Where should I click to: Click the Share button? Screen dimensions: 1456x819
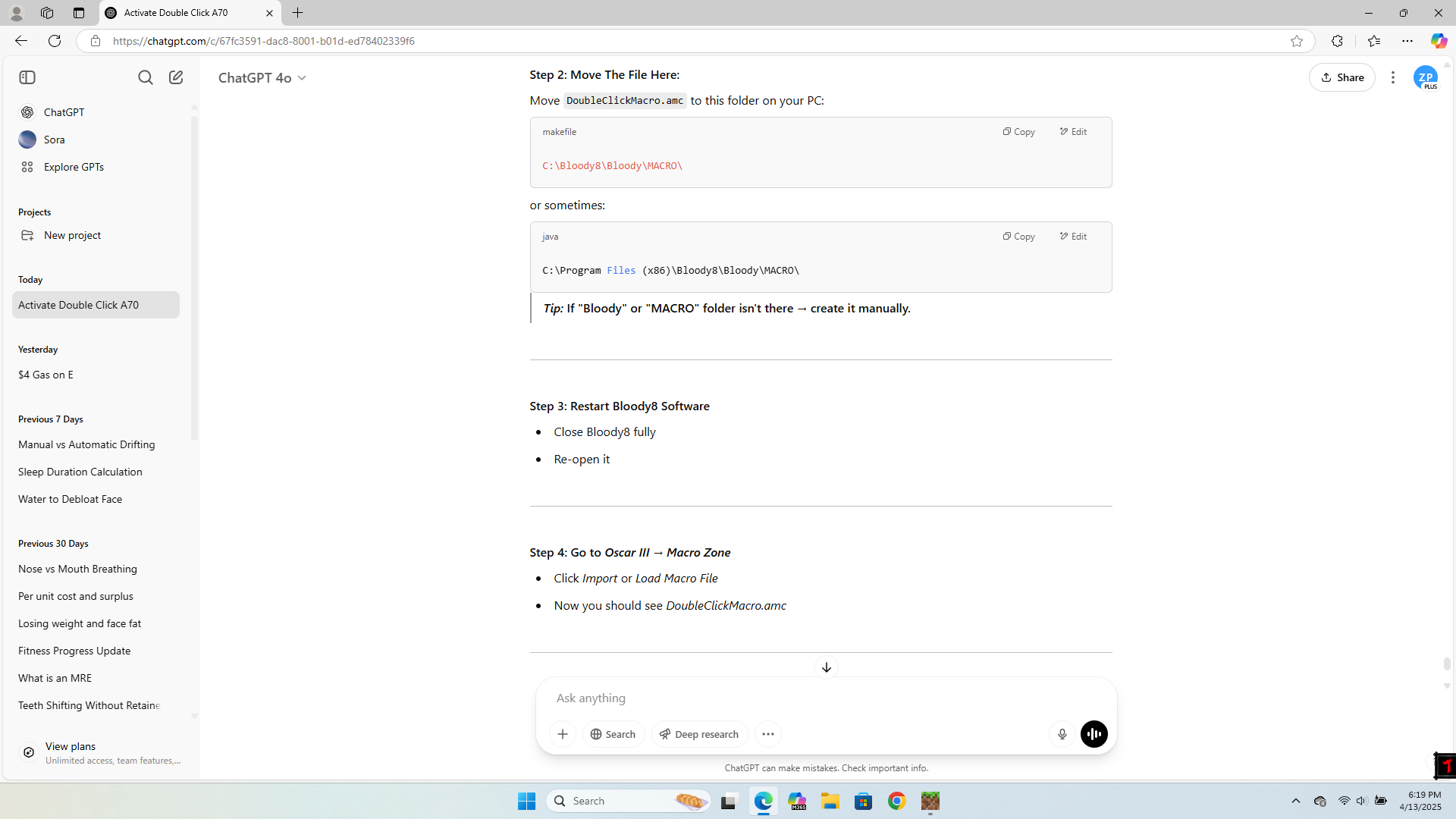(1341, 77)
